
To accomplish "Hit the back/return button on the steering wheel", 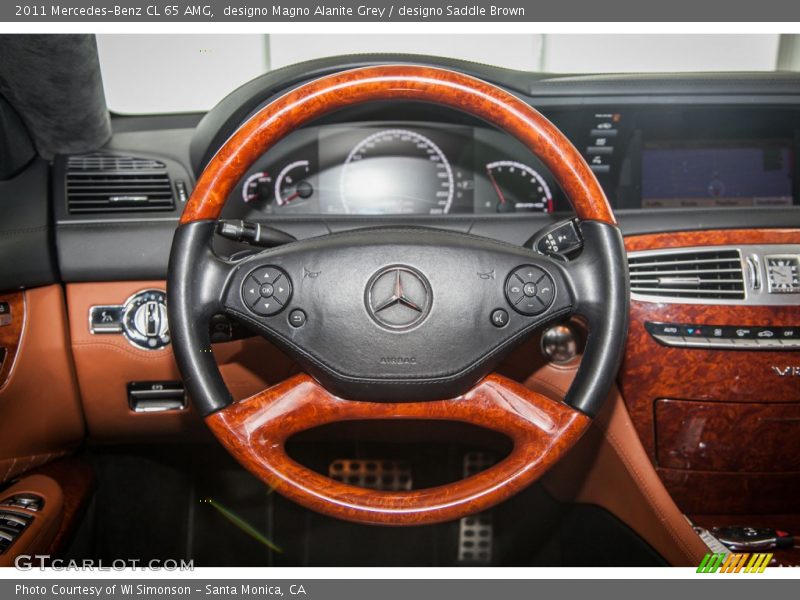I will [x=297, y=318].
